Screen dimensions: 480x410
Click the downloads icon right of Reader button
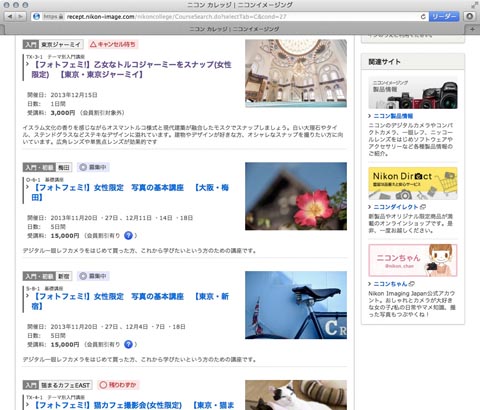coord(469,16)
